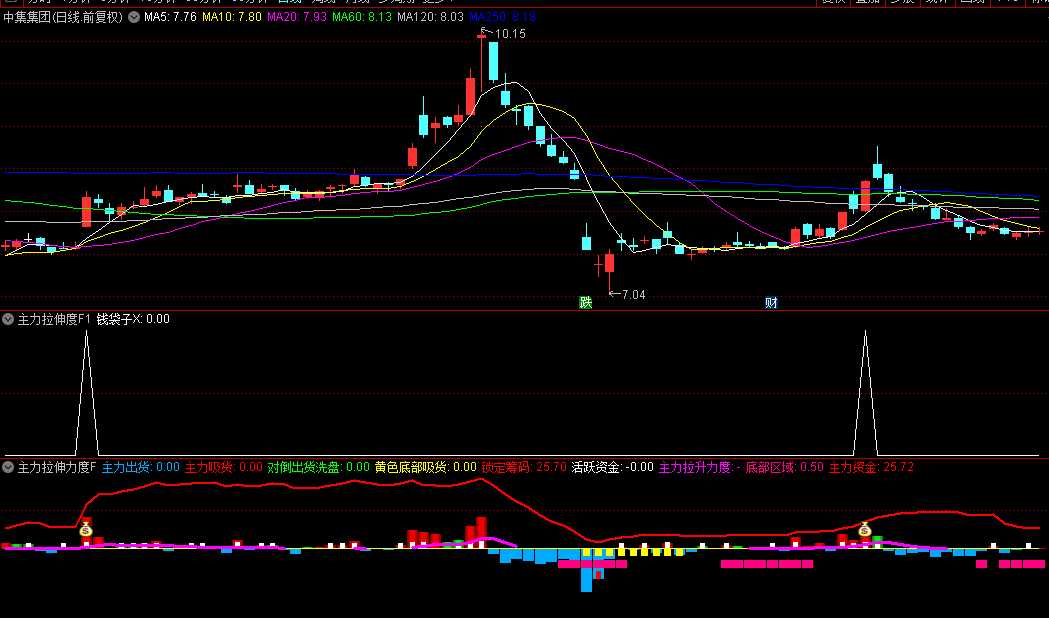Image resolution: width=1049 pixels, height=618 pixels.
Task: Select the yellow MA10: 7.80 label
Action: (231, 17)
